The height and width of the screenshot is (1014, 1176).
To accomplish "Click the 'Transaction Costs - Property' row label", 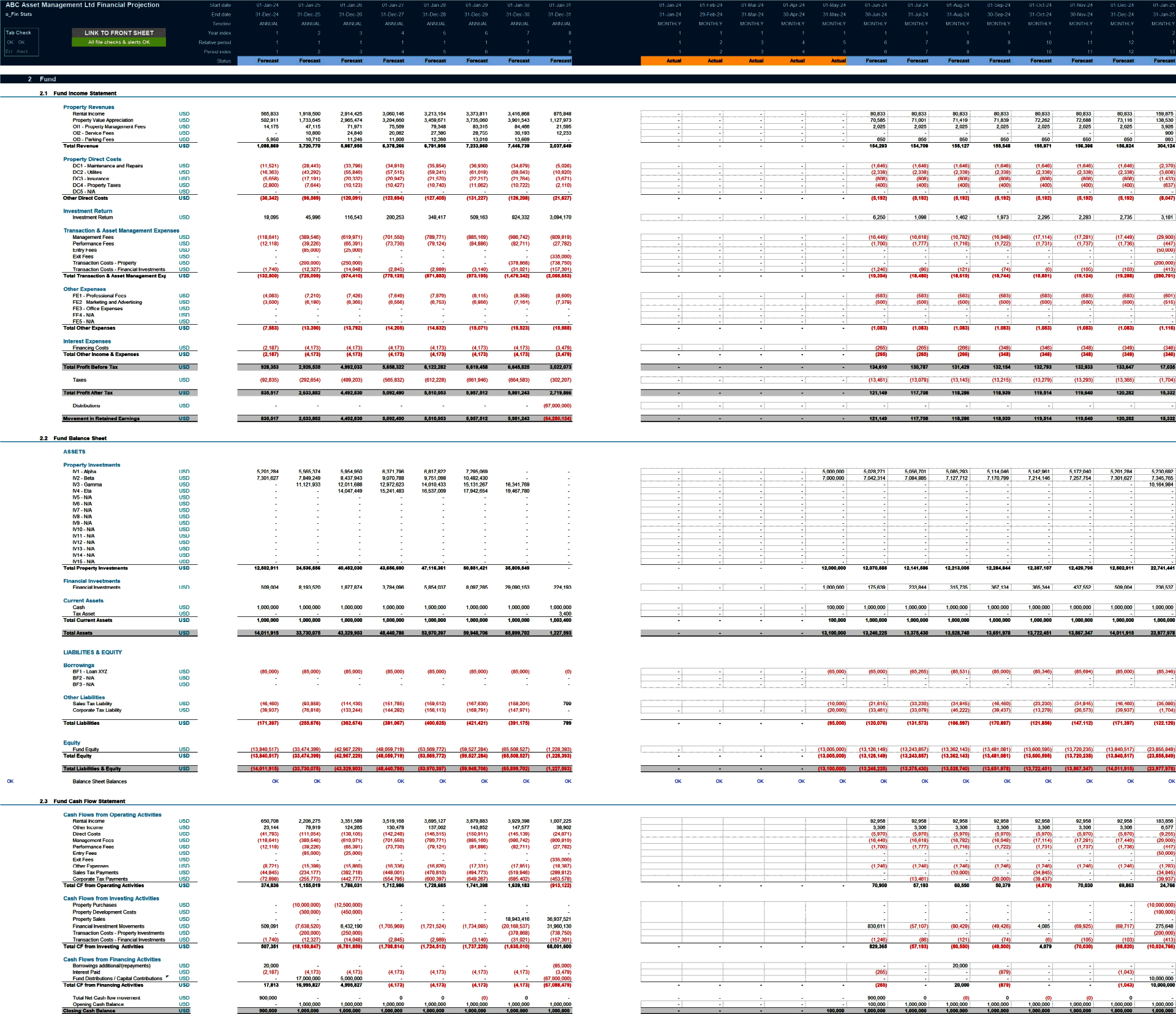I will tap(105, 263).
